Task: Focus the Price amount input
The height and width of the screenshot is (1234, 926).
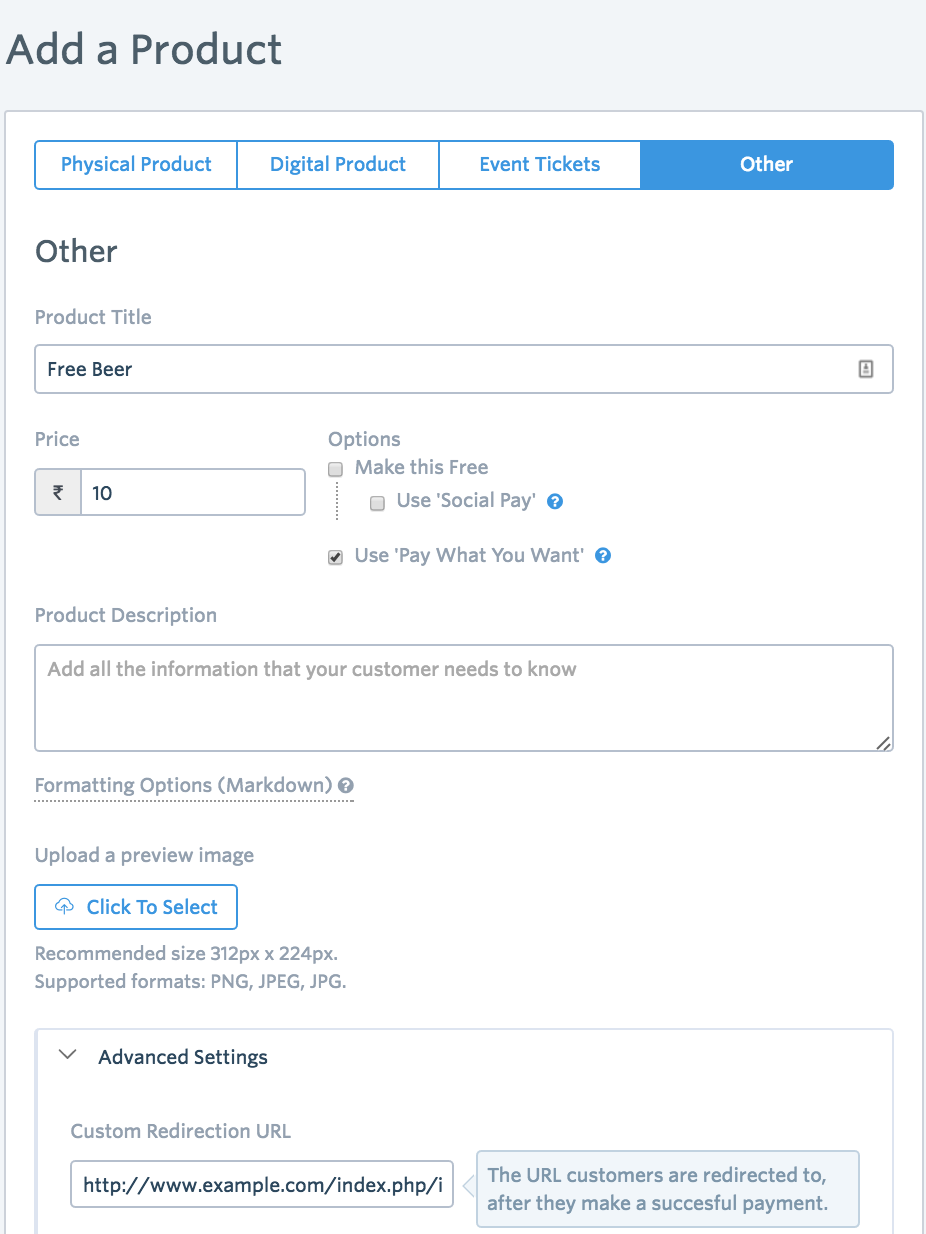Action: [192, 492]
